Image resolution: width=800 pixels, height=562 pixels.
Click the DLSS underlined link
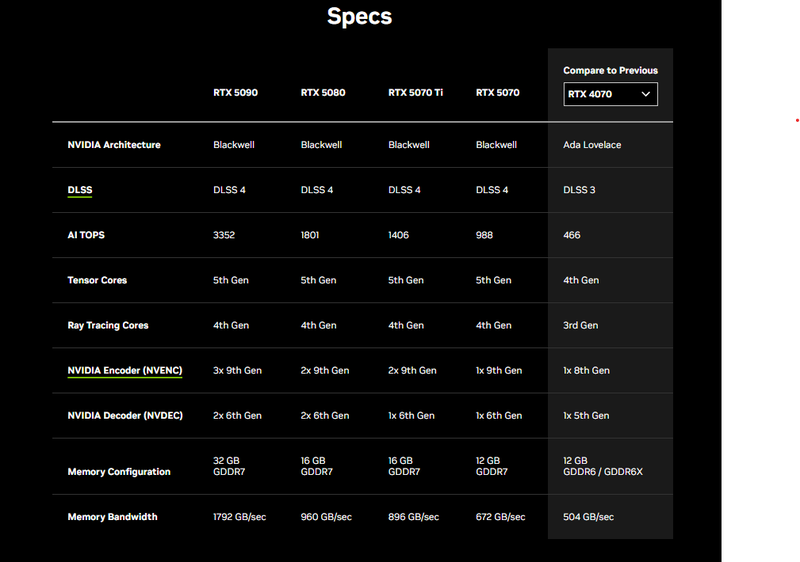[x=80, y=190]
